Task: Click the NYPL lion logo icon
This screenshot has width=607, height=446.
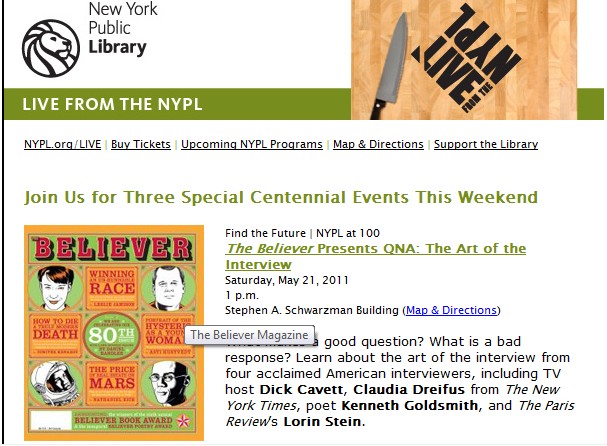Action: (53, 48)
